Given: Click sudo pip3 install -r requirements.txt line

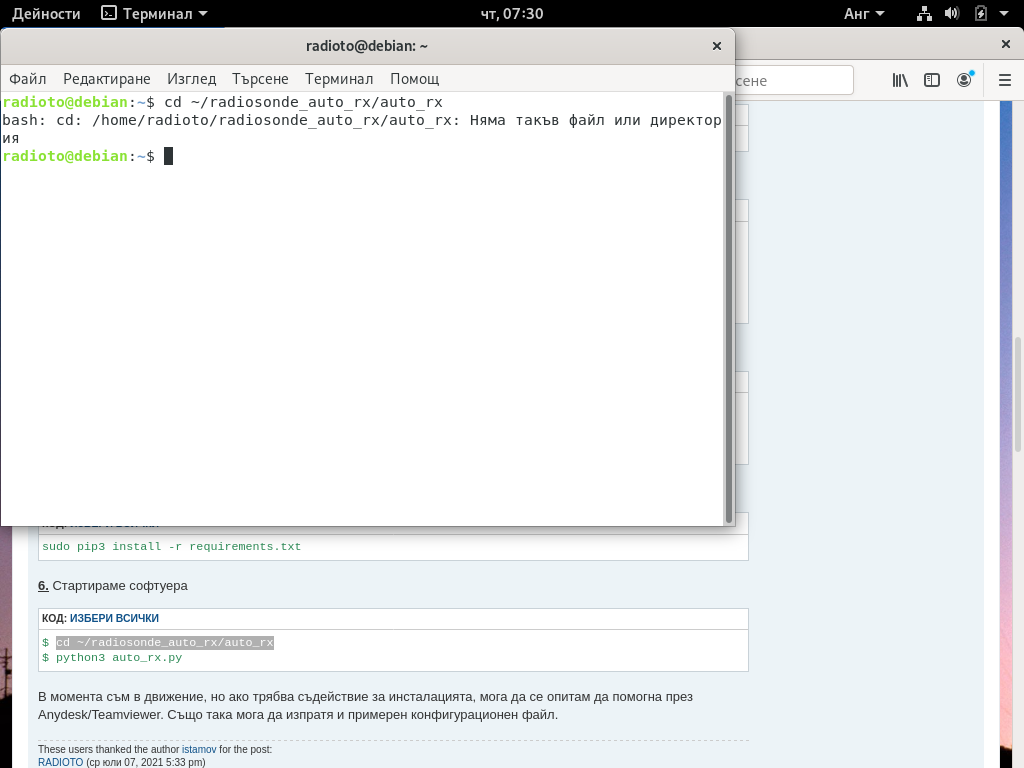Looking at the screenshot, I should 172,547.
